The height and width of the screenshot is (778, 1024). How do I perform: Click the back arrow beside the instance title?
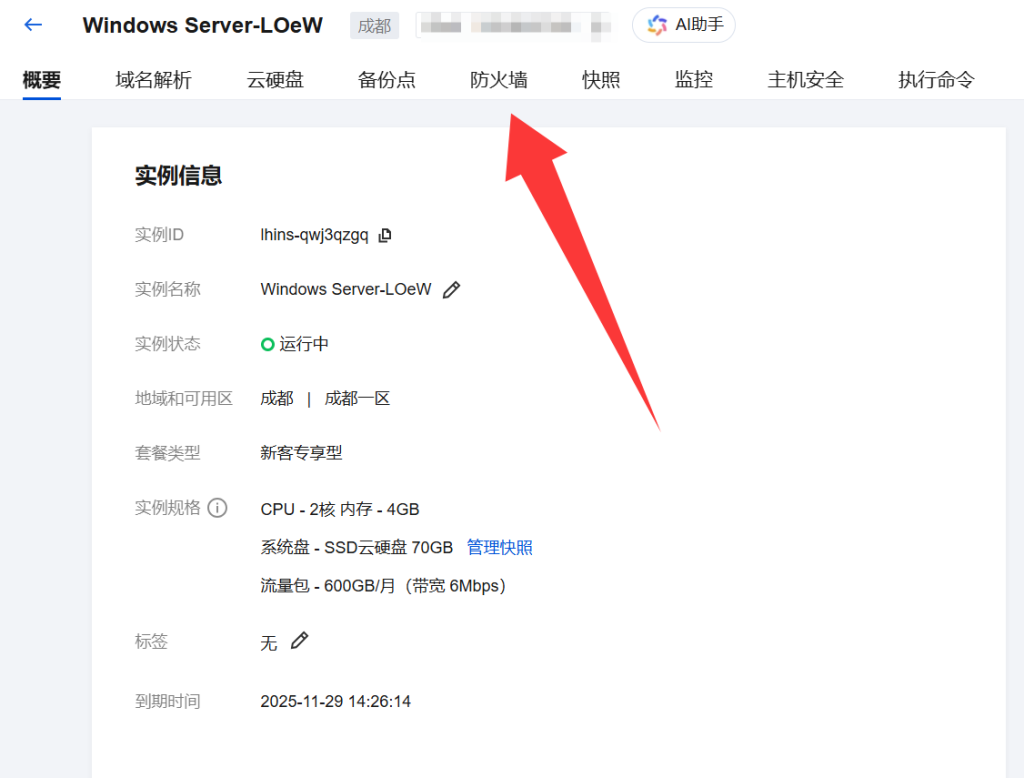(34, 25)
